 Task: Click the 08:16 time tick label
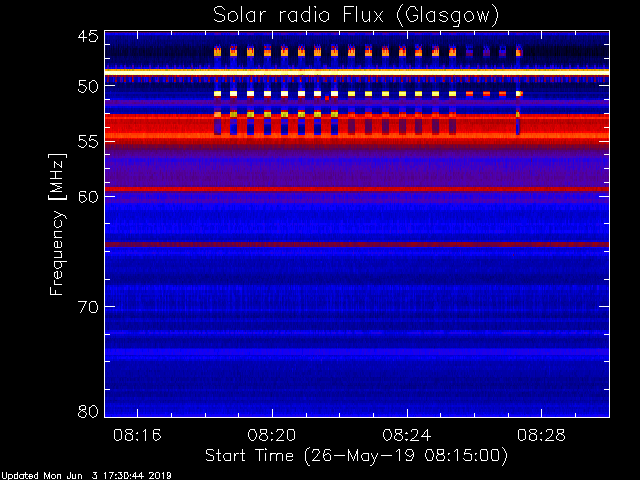pos(137,435)
